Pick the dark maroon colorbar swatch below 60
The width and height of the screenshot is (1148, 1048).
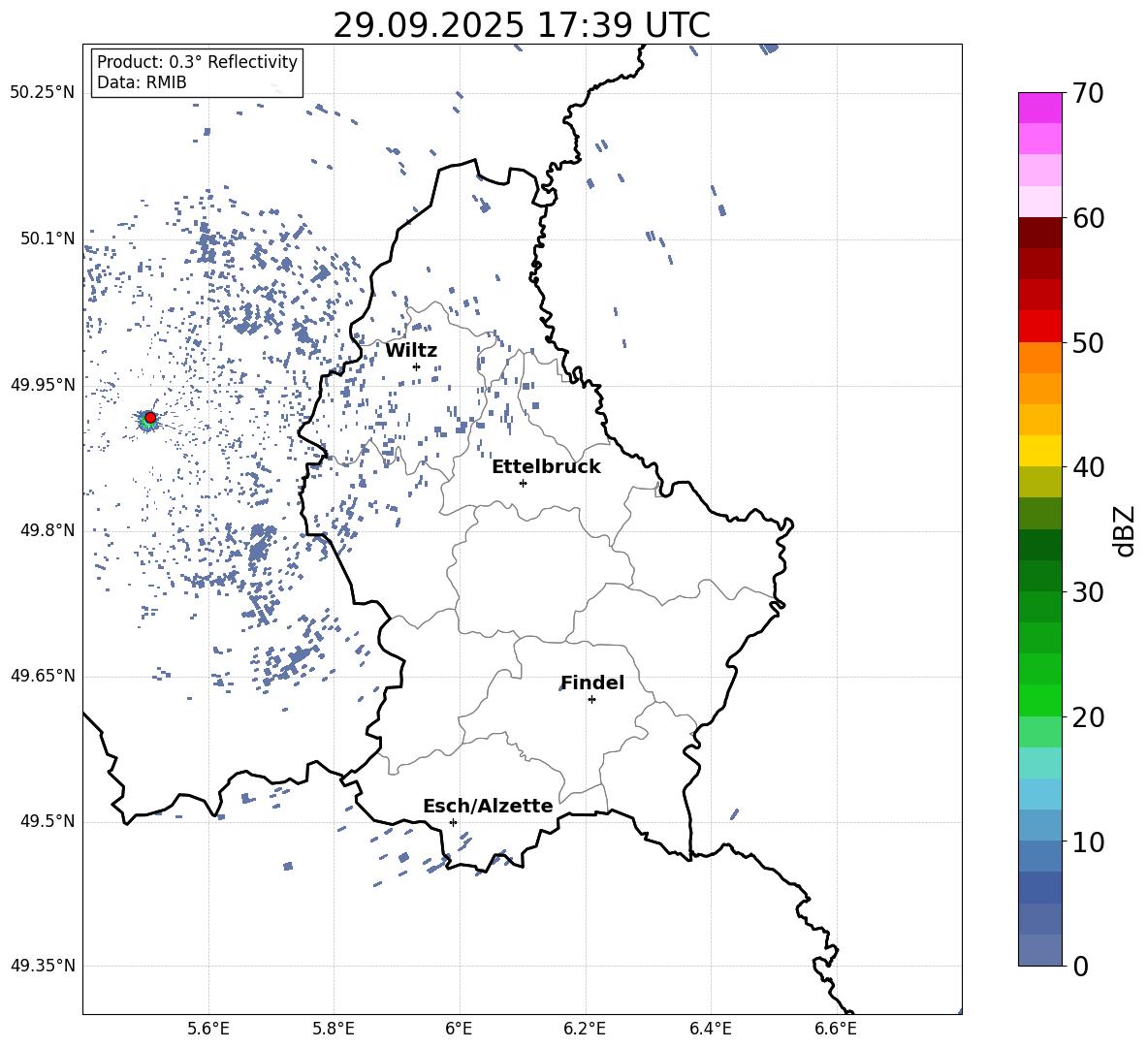[x=1040, y=233]
